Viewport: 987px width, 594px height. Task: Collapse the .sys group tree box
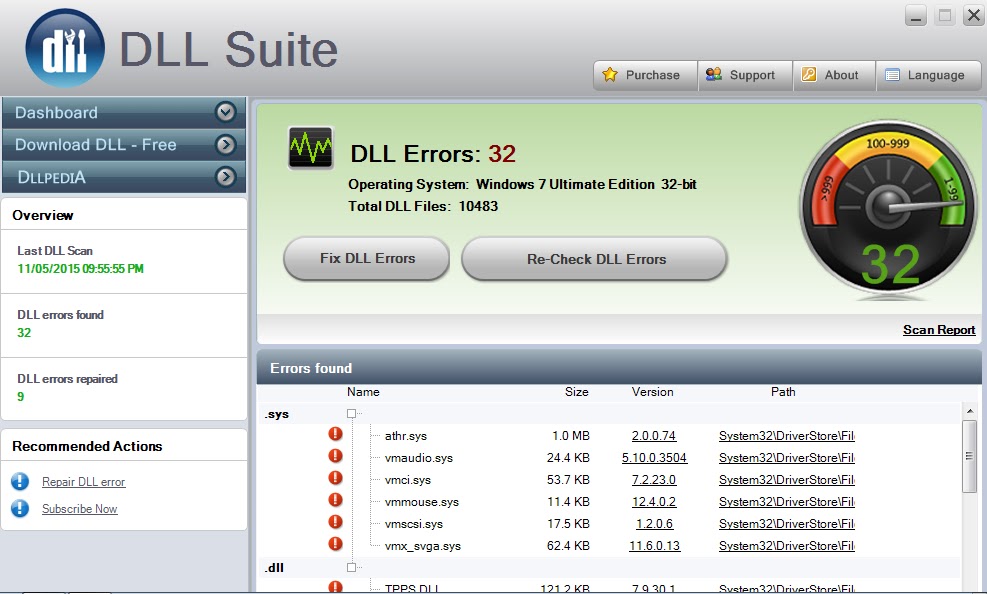click(351, 413)
